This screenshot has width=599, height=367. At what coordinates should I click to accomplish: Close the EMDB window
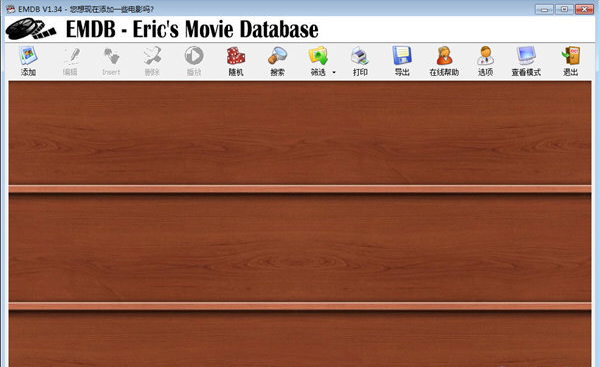click(x=584, y=9)
